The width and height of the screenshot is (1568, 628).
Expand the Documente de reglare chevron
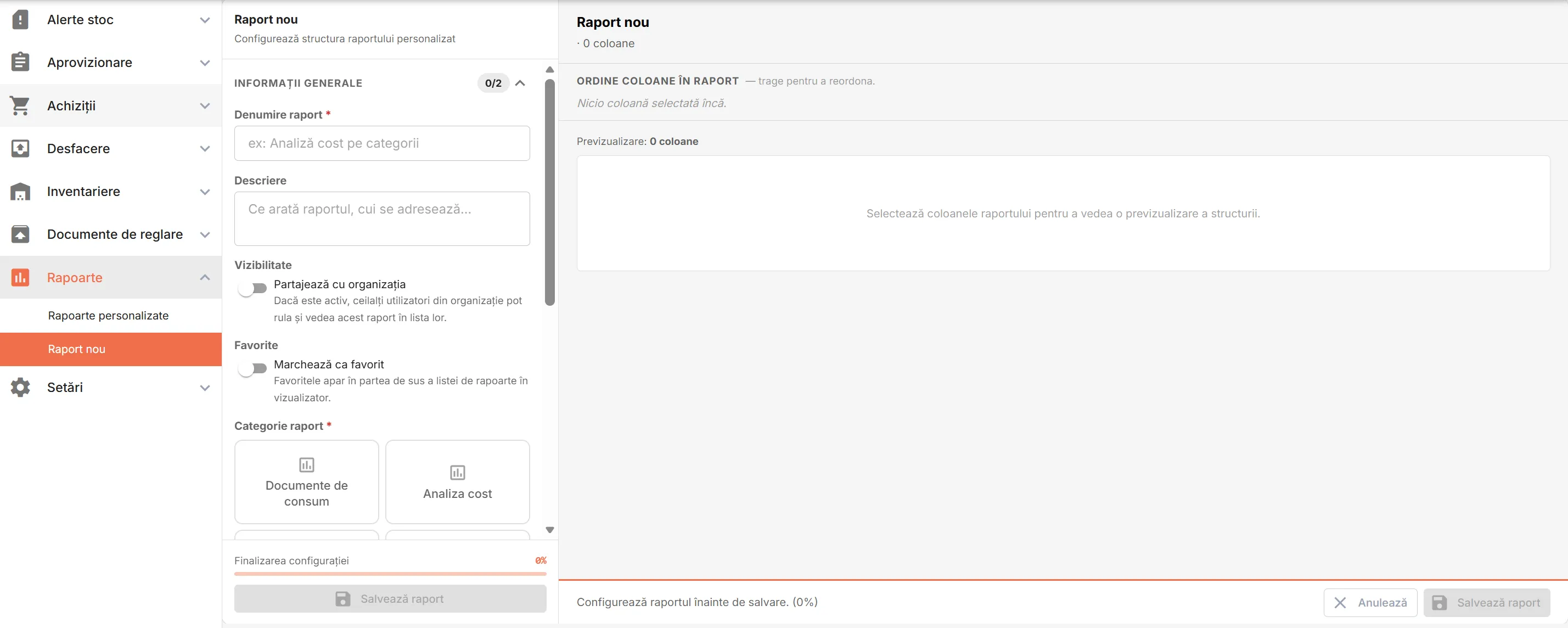pyautogui.click(x=205, y=234)
